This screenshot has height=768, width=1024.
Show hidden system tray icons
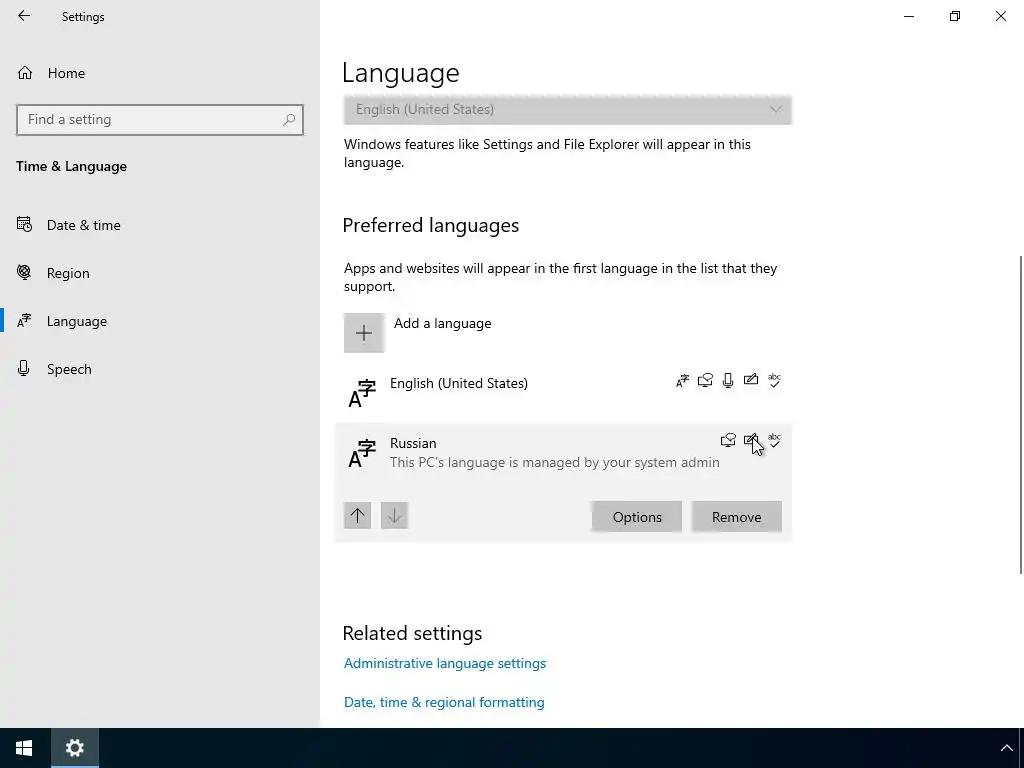1006,748
